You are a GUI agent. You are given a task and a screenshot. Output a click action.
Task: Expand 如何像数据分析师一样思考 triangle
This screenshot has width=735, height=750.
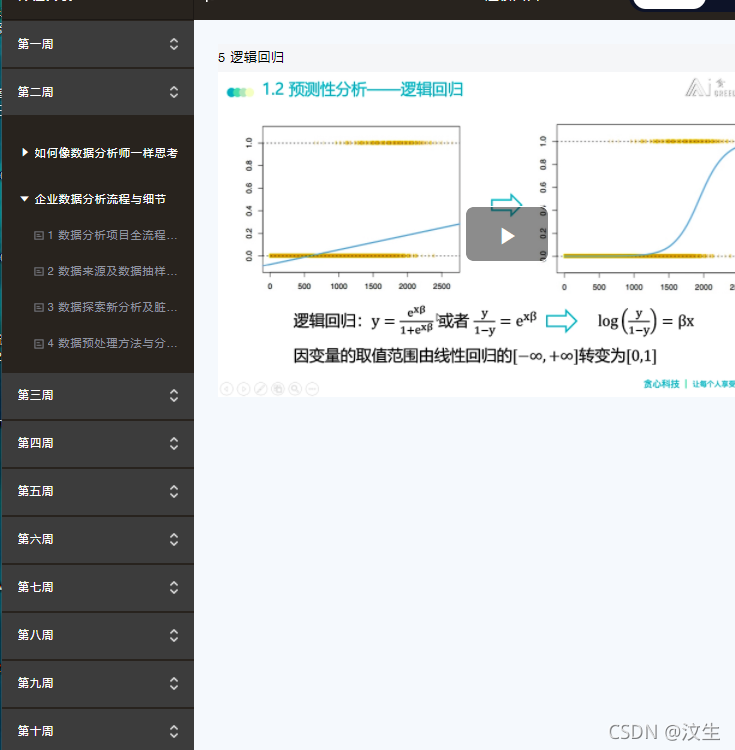click(x=25, y=152)
